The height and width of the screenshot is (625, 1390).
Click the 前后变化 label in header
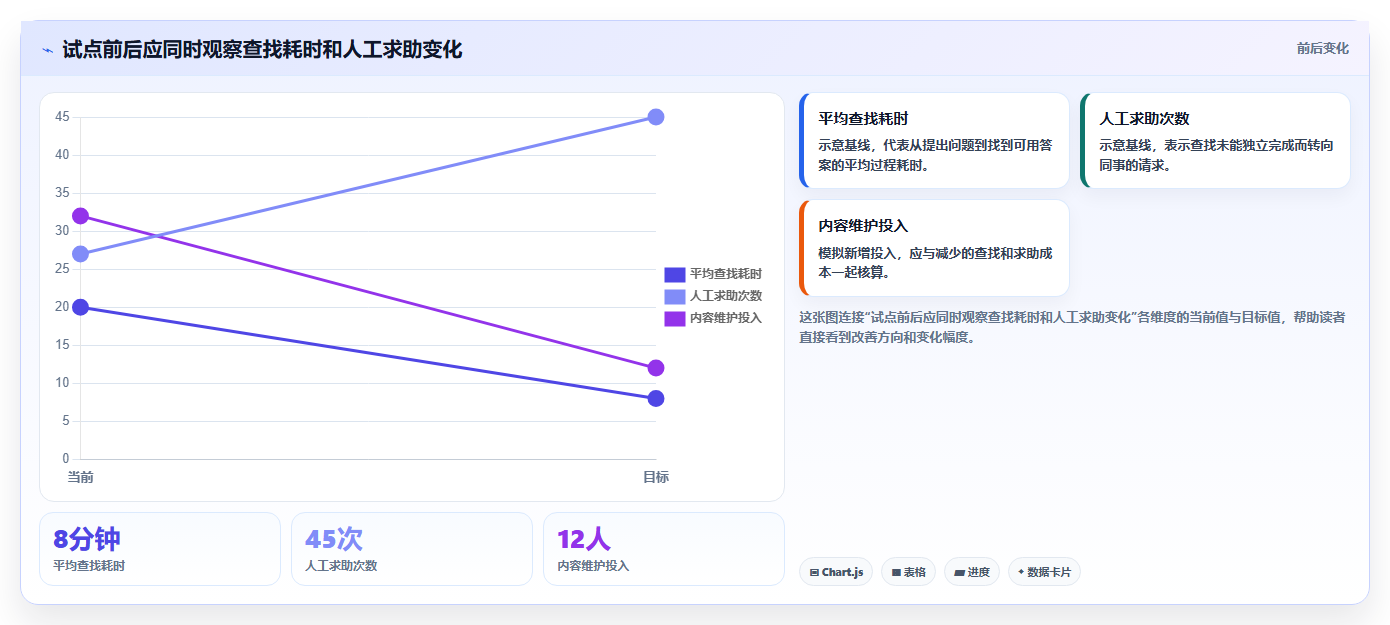1322,48
